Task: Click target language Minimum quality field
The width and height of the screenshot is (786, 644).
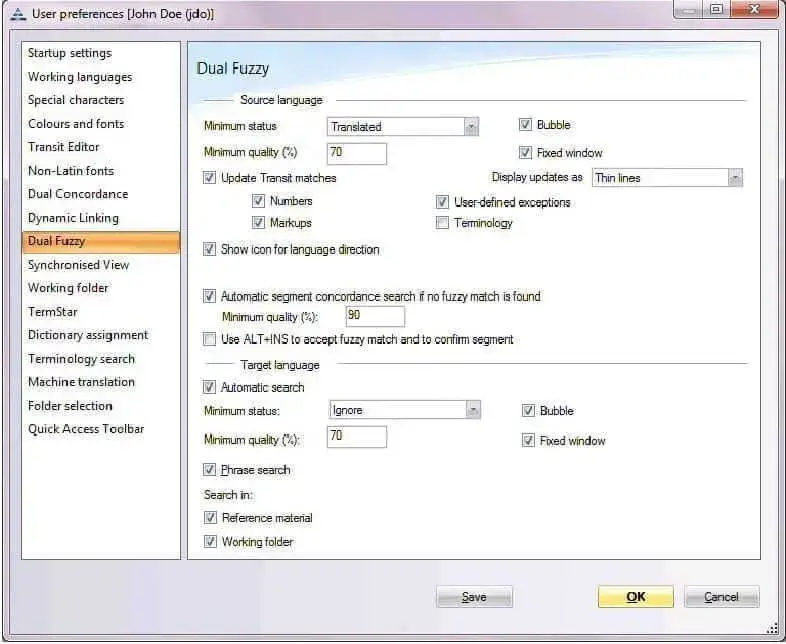Action: coord(356,437)
